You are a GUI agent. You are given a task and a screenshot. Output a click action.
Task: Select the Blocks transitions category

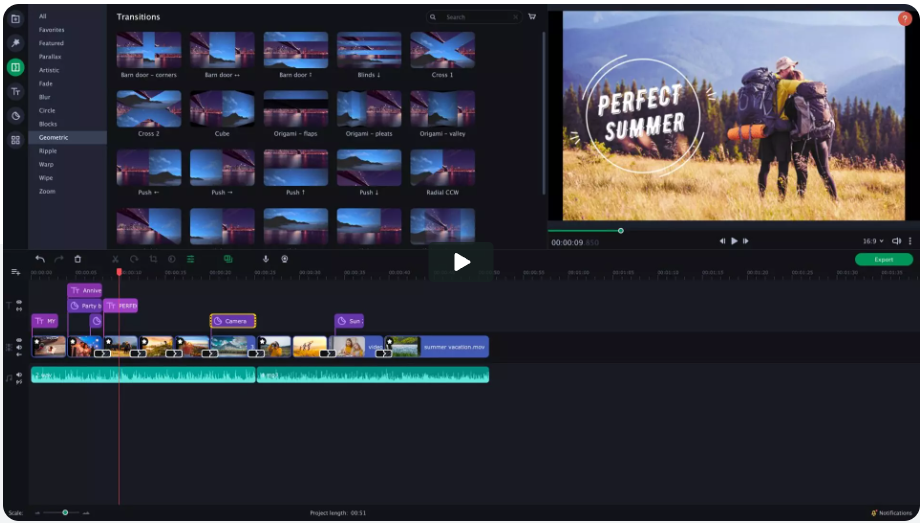(x=48, y=124)
